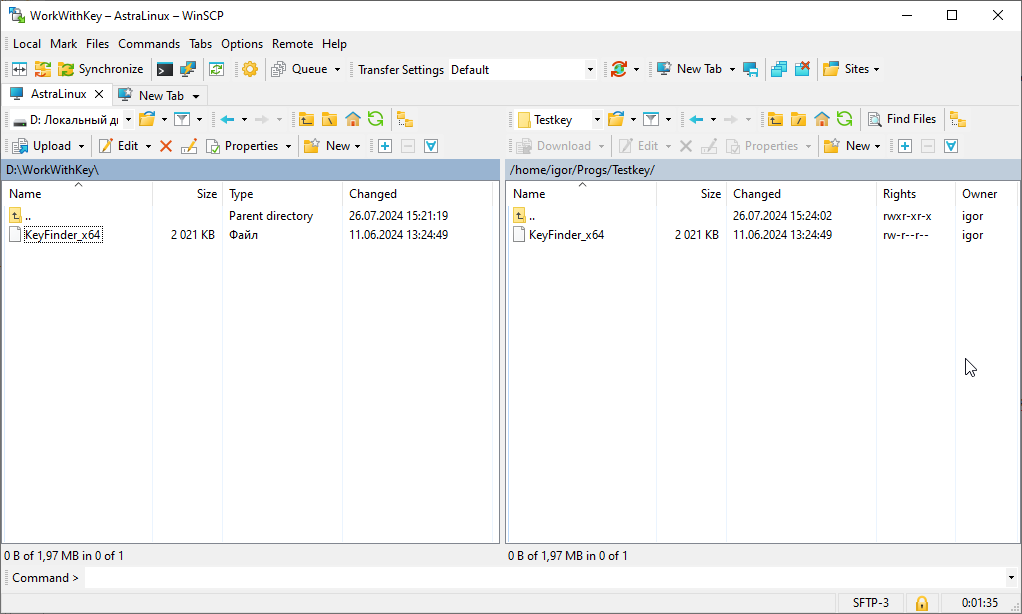Refresh the remote panel directory
This screenshot has height=614, width=1022.
click(845, 119)
